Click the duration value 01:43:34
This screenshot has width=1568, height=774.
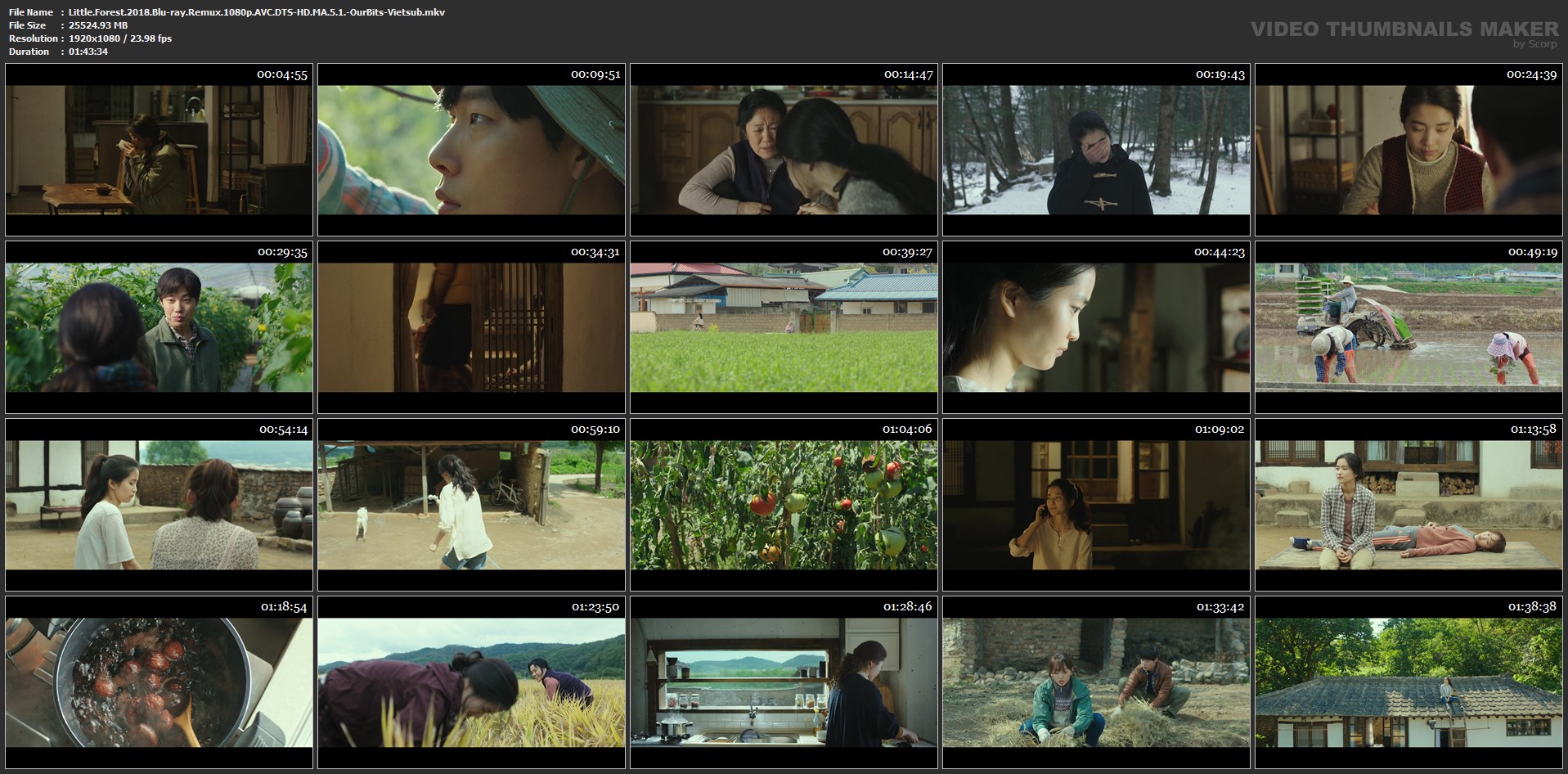(88, 52)
